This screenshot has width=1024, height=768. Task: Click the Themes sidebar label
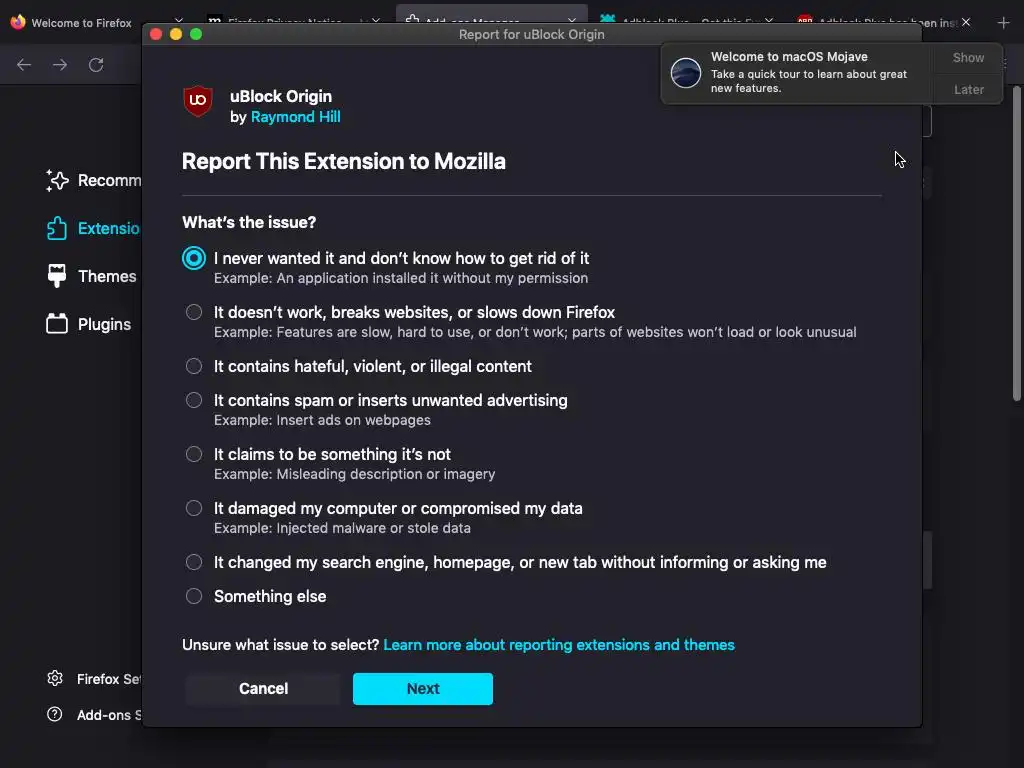coord(107,276)
